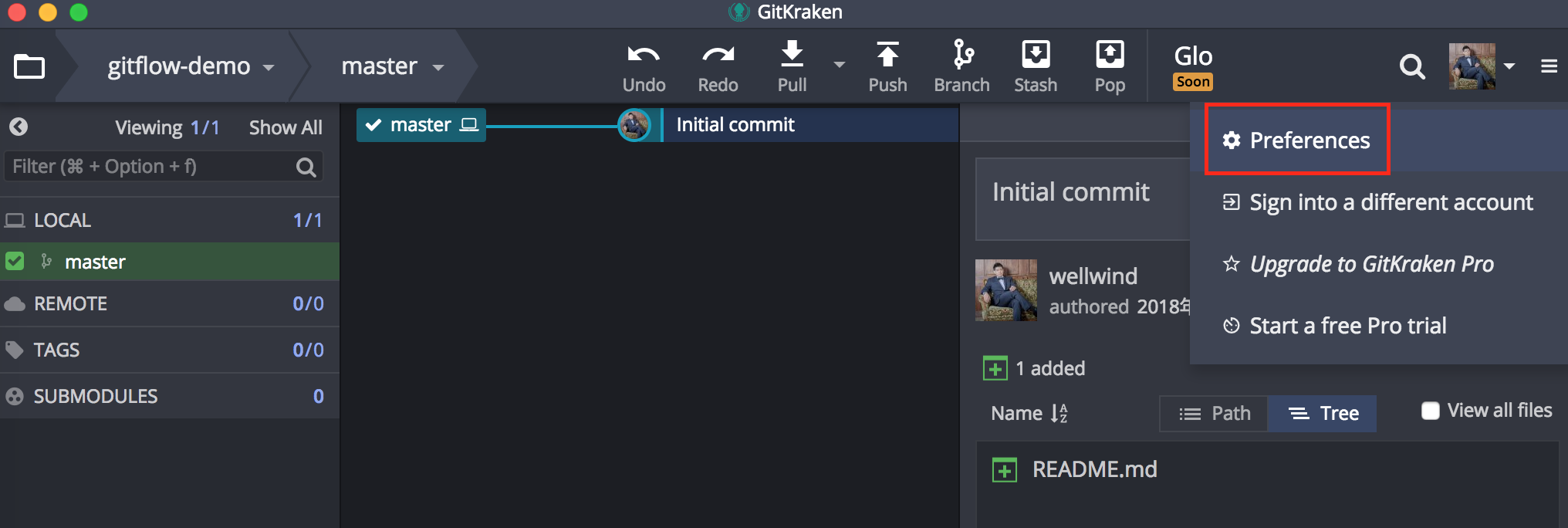Viewport: 1568px width, 528px height.
Task: Click the Undo toolbar button
Action: 644,67
